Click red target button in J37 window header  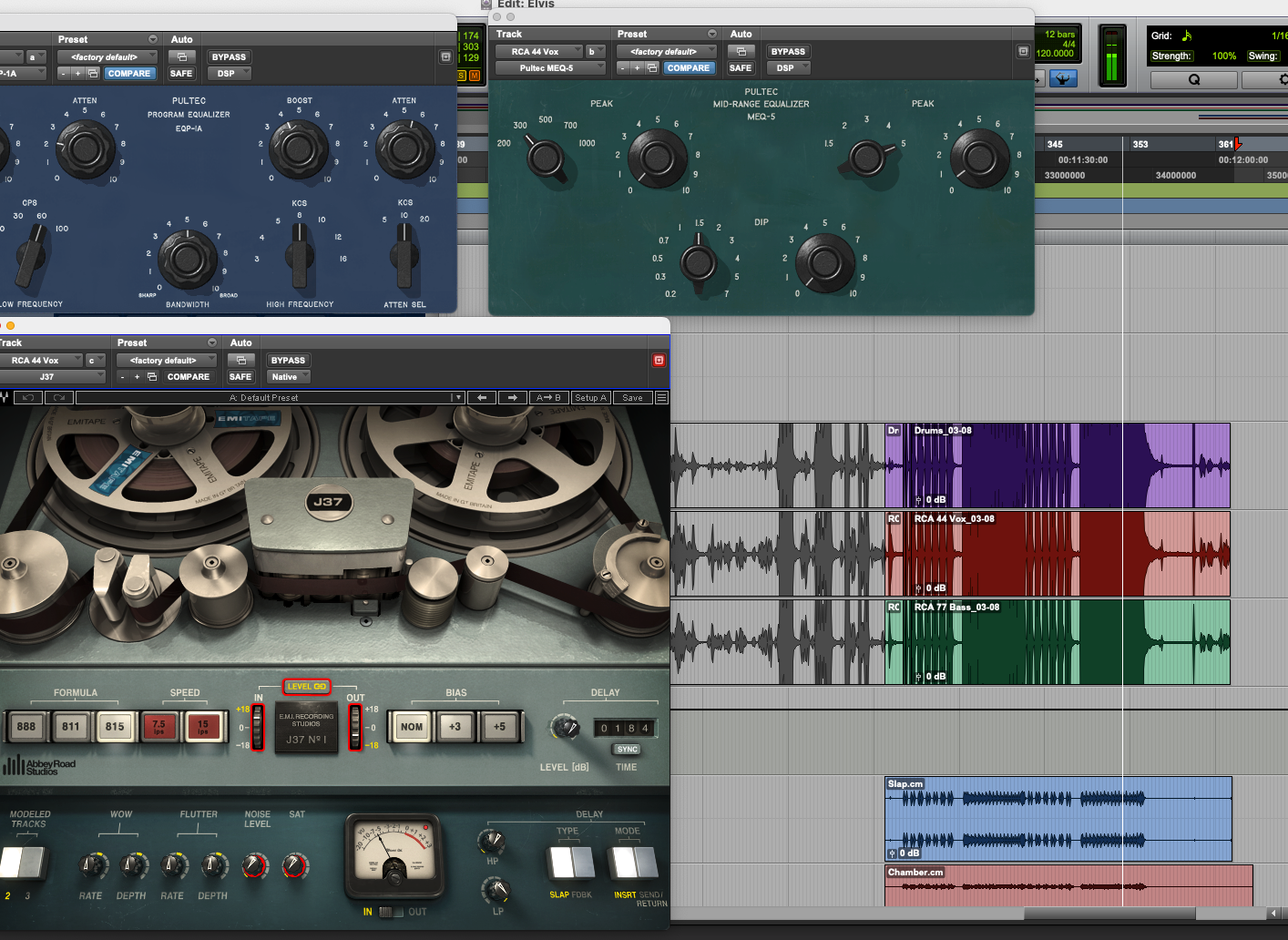659,361
